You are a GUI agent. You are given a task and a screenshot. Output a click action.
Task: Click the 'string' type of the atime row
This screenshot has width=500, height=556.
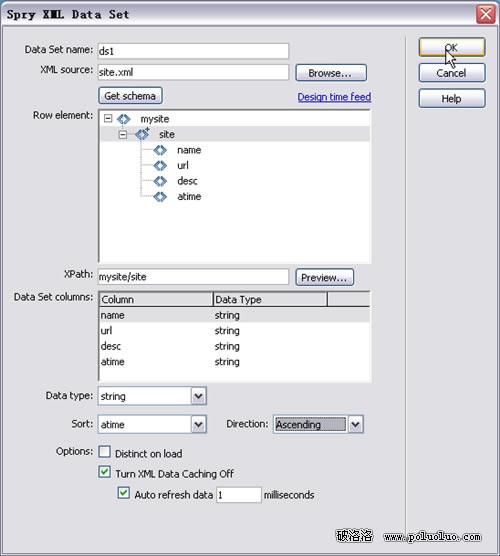tap(227, 362)
